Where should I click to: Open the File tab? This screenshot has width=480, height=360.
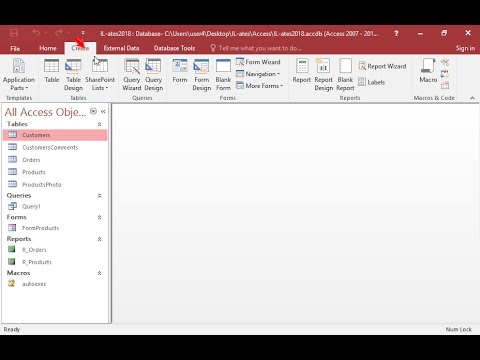[x=15, y=48]
